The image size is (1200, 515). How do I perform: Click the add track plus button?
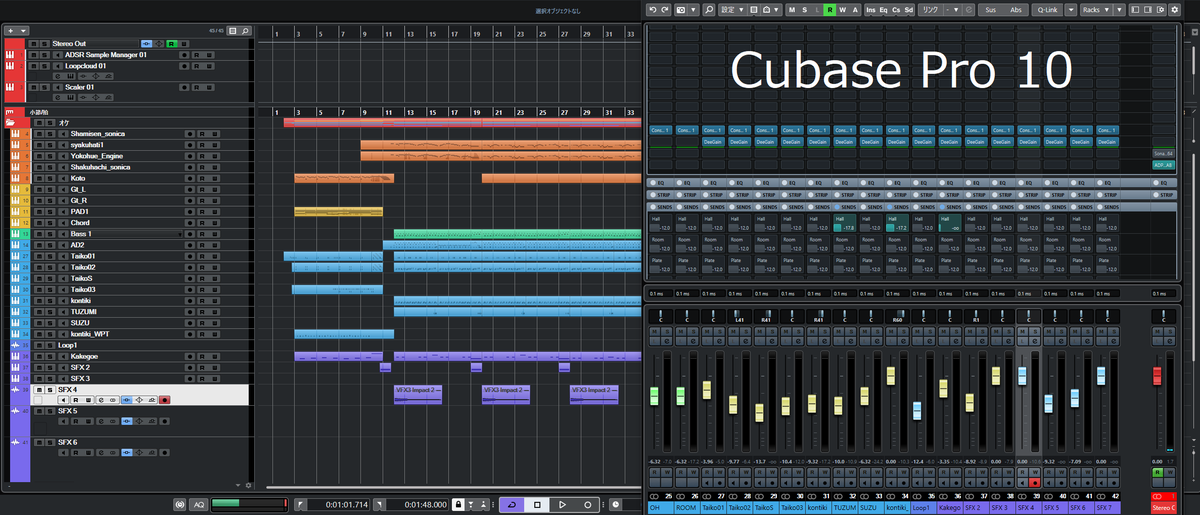click(11, 31)
